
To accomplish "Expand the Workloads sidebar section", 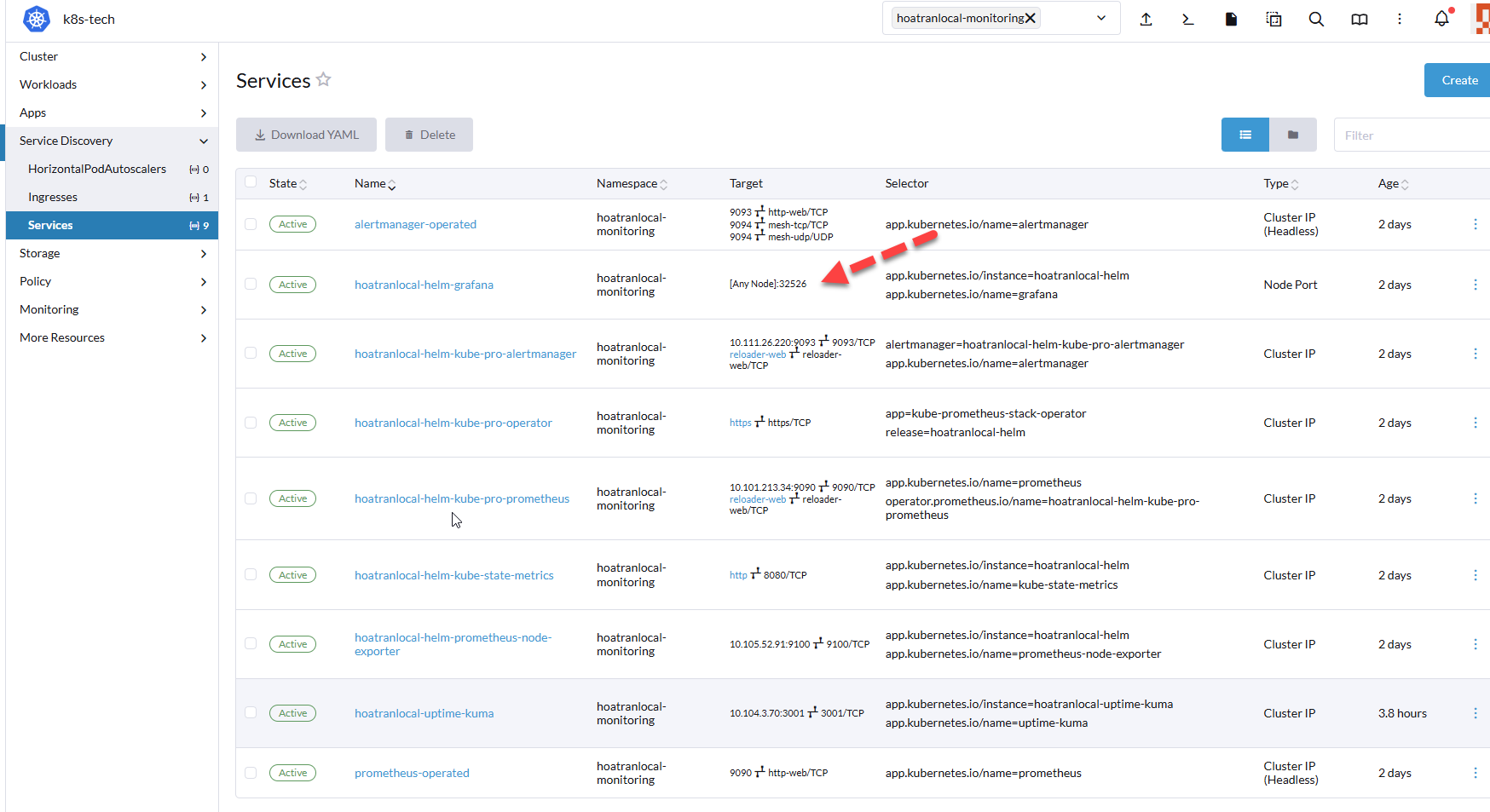I will click(x=112, y=84).
